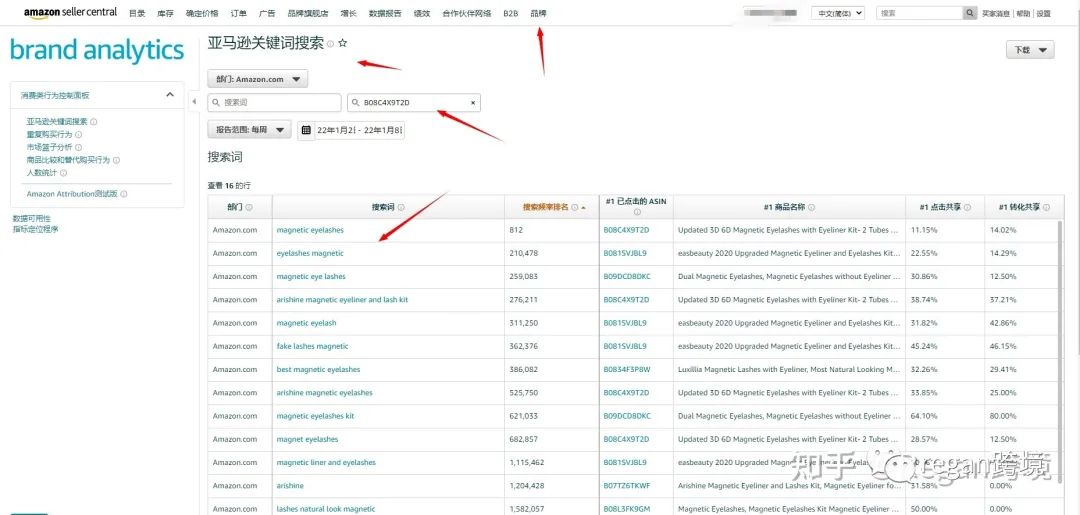
Task: Click the Amazon Seller Central logo
Action: 70,12
